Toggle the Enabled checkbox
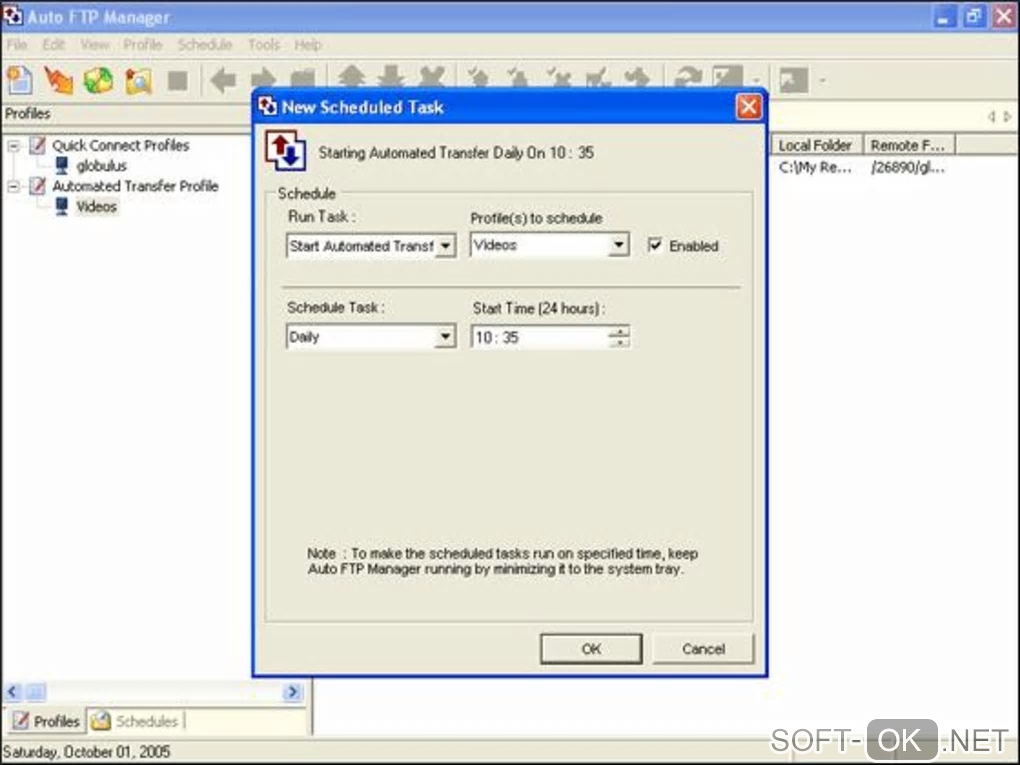This screenshot has height=765, width=1020. [x=655, y=245]
